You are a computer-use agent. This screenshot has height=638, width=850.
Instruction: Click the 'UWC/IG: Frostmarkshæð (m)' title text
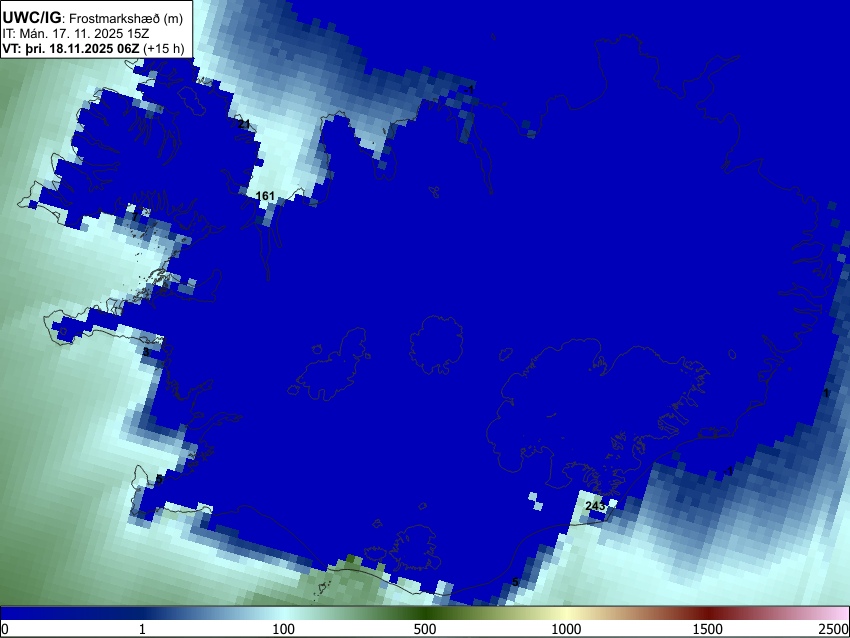[93, 18]
